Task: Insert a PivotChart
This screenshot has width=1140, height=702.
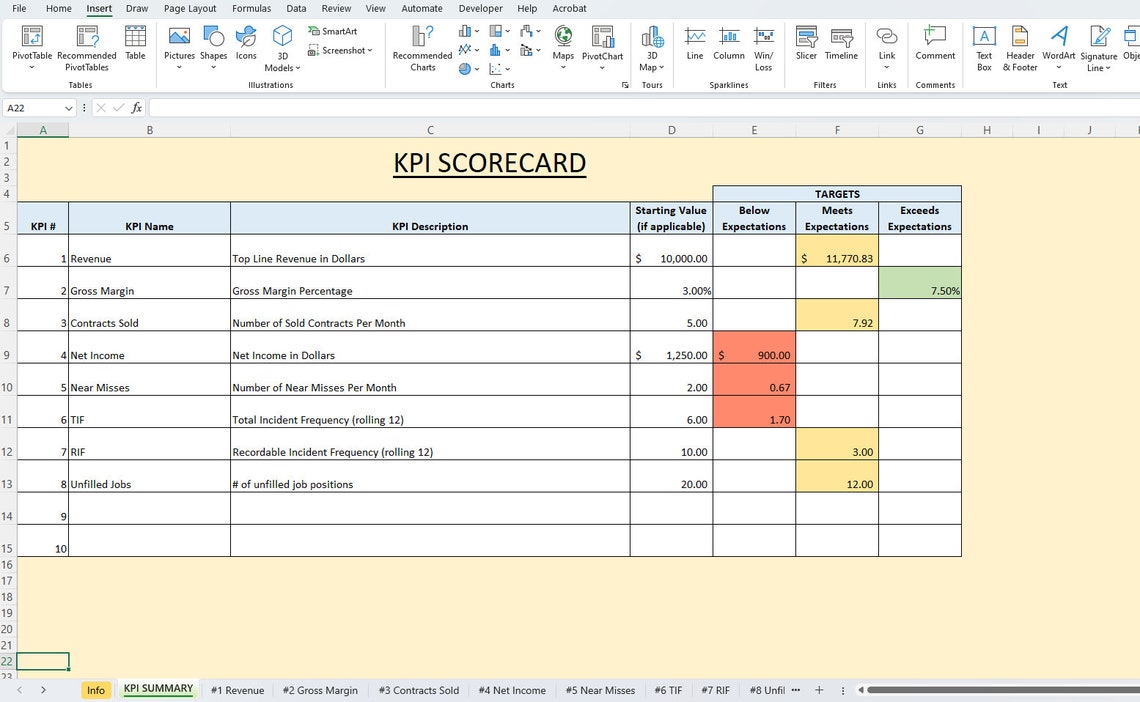Action: pos(602,47)
